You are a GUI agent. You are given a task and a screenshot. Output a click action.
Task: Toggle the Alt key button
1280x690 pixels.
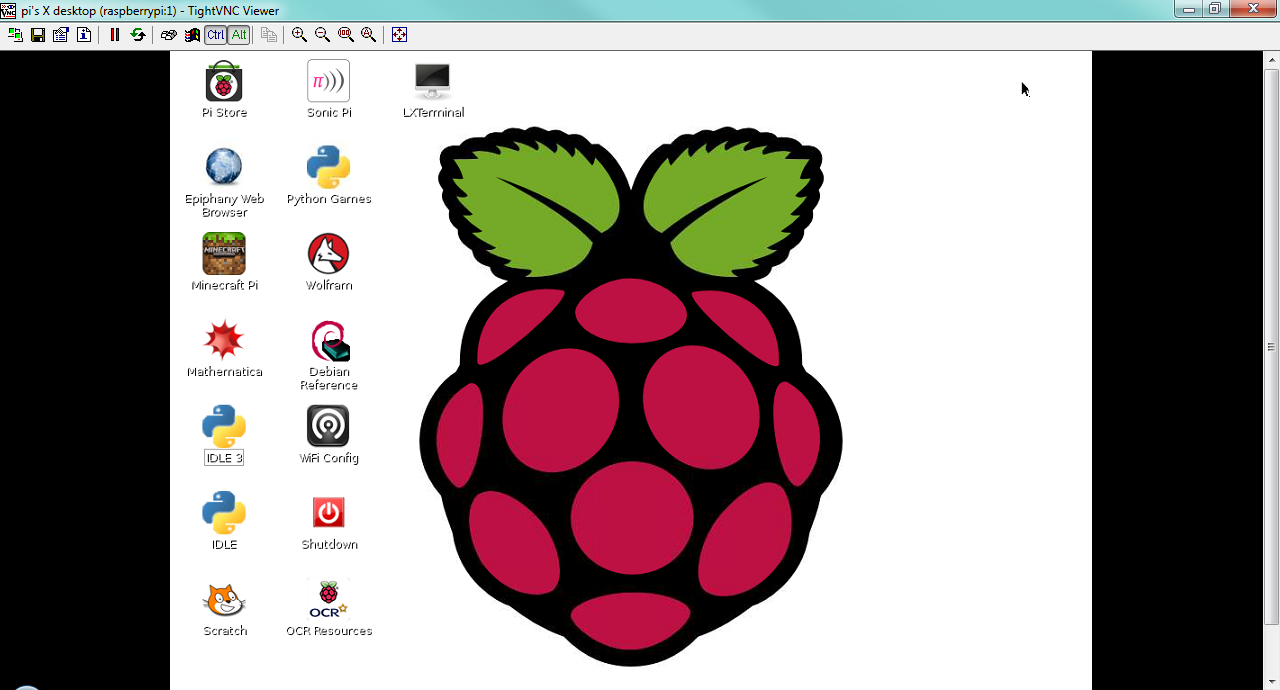click(x=239, y=35)
